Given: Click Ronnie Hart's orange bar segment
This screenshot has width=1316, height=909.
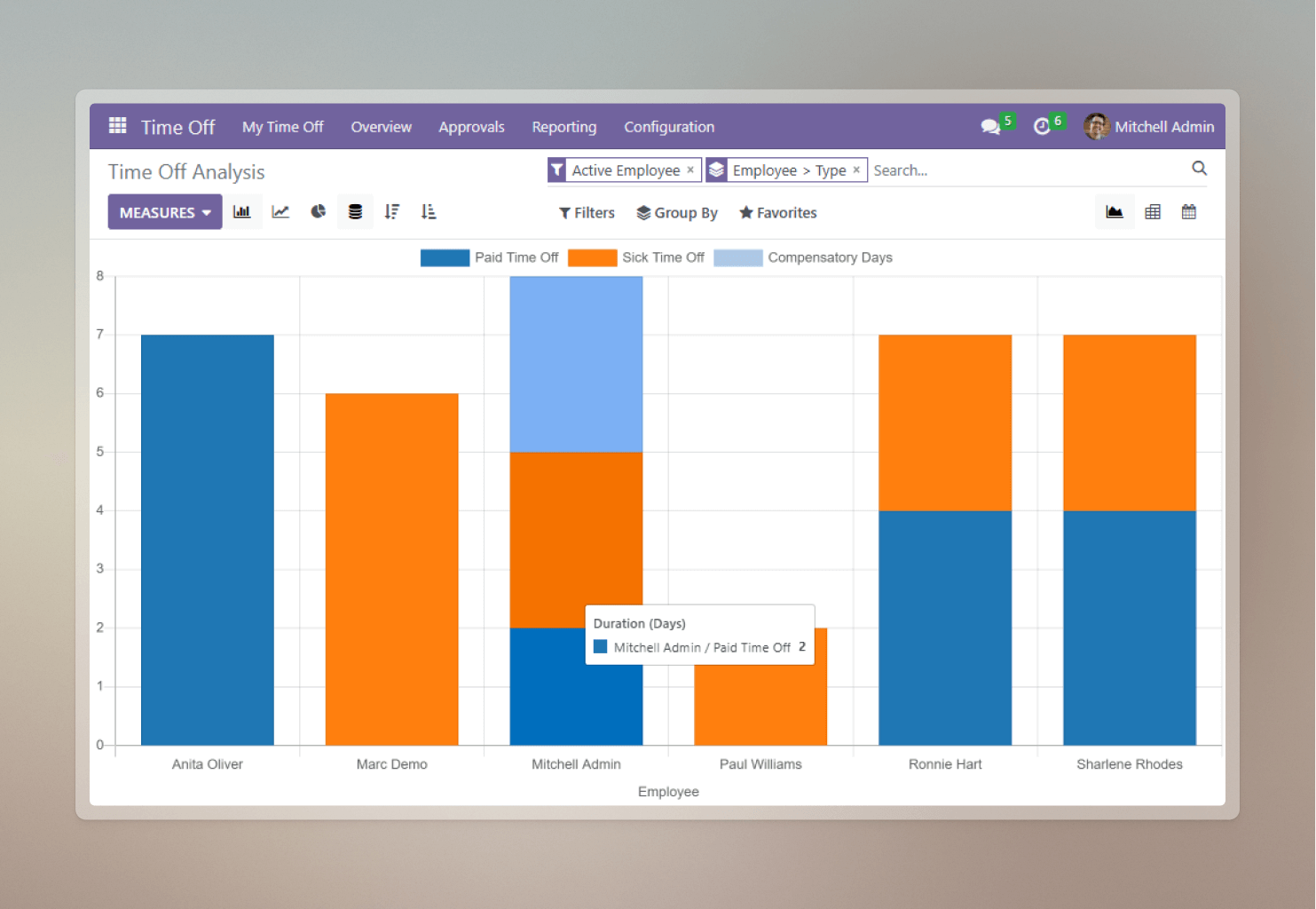Looking at the screenshot, I should pos(945,423).
